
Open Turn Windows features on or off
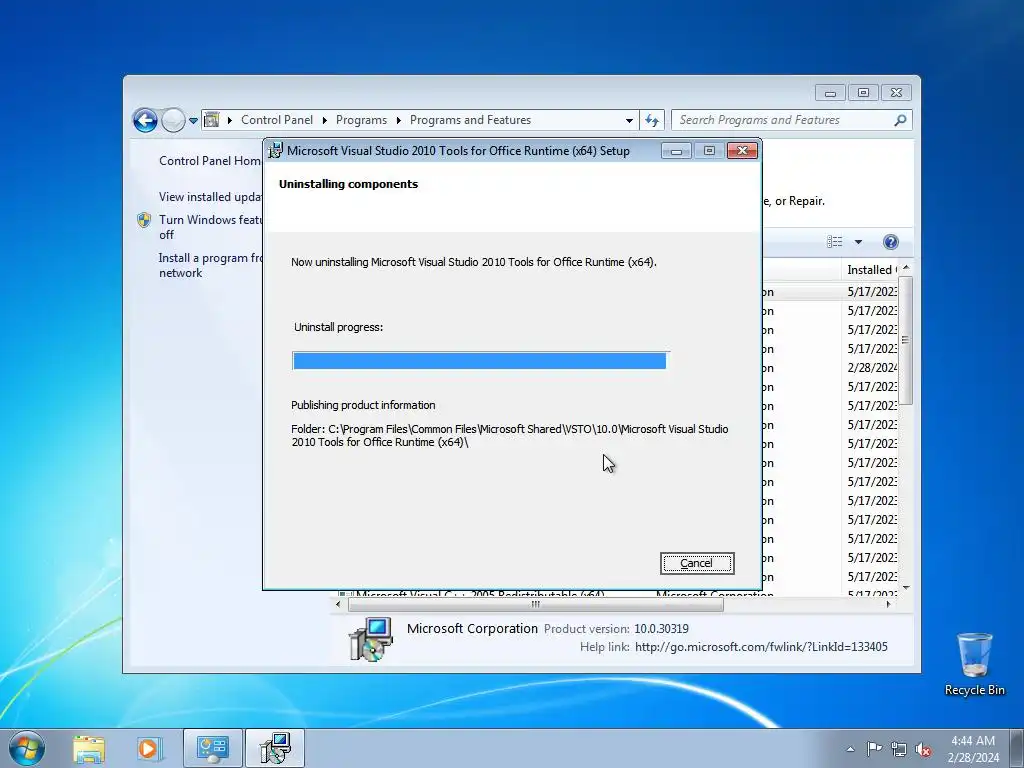coord(210,227)
